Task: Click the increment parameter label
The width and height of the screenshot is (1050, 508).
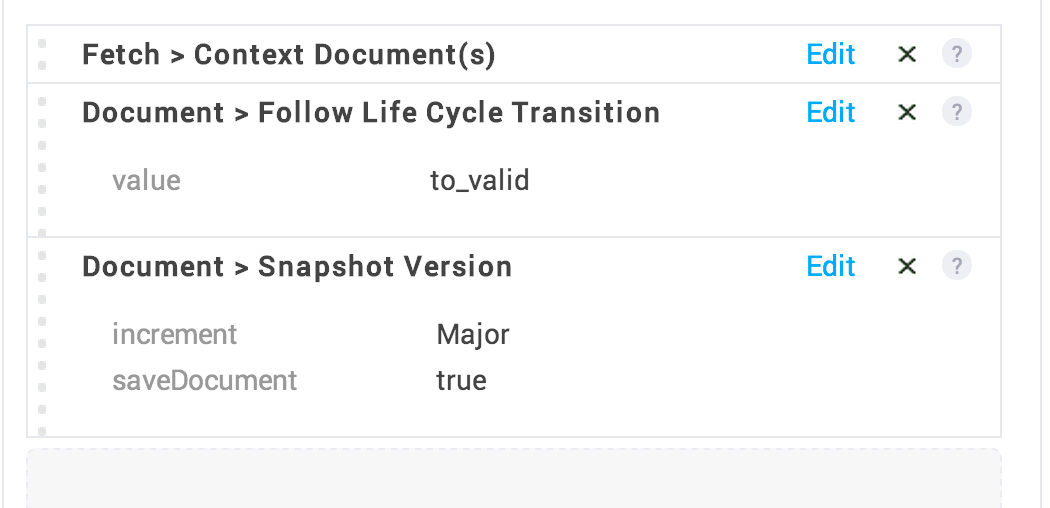Action: [175, 334]
